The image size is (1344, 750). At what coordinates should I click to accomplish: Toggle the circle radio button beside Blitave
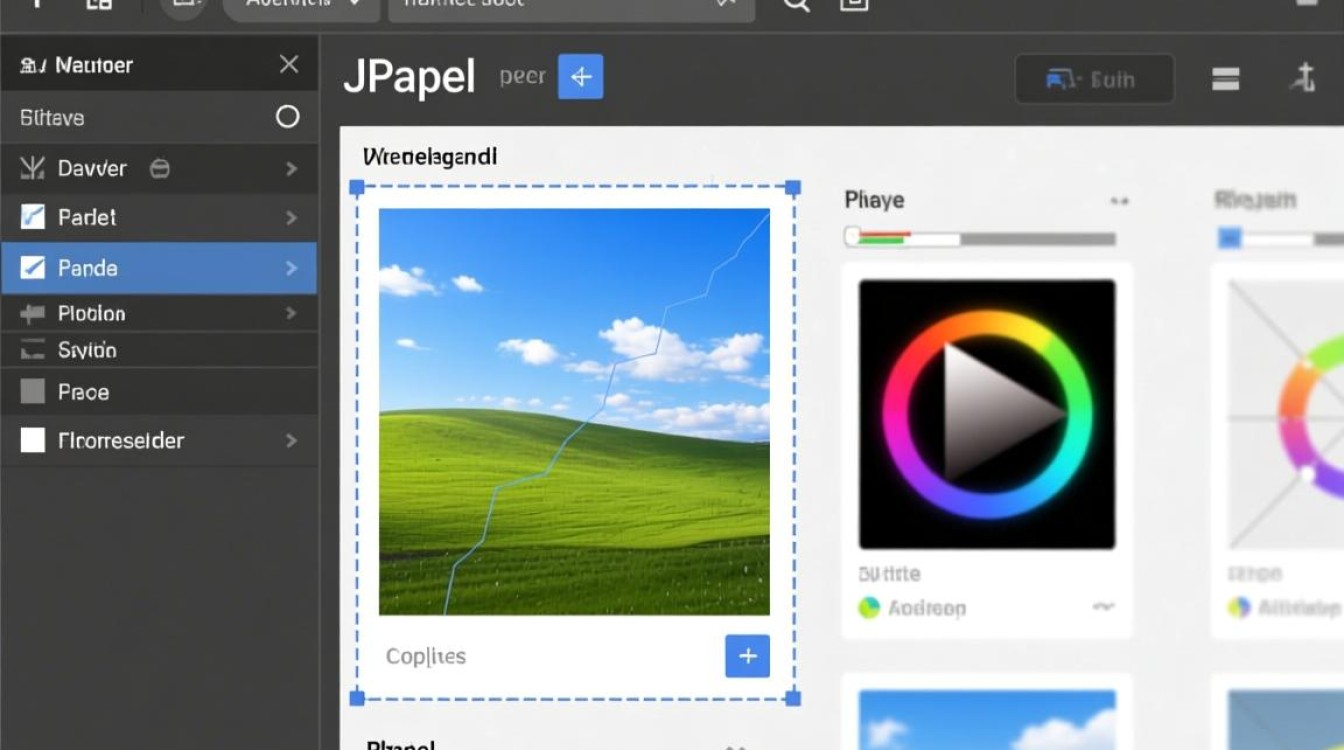287,117
